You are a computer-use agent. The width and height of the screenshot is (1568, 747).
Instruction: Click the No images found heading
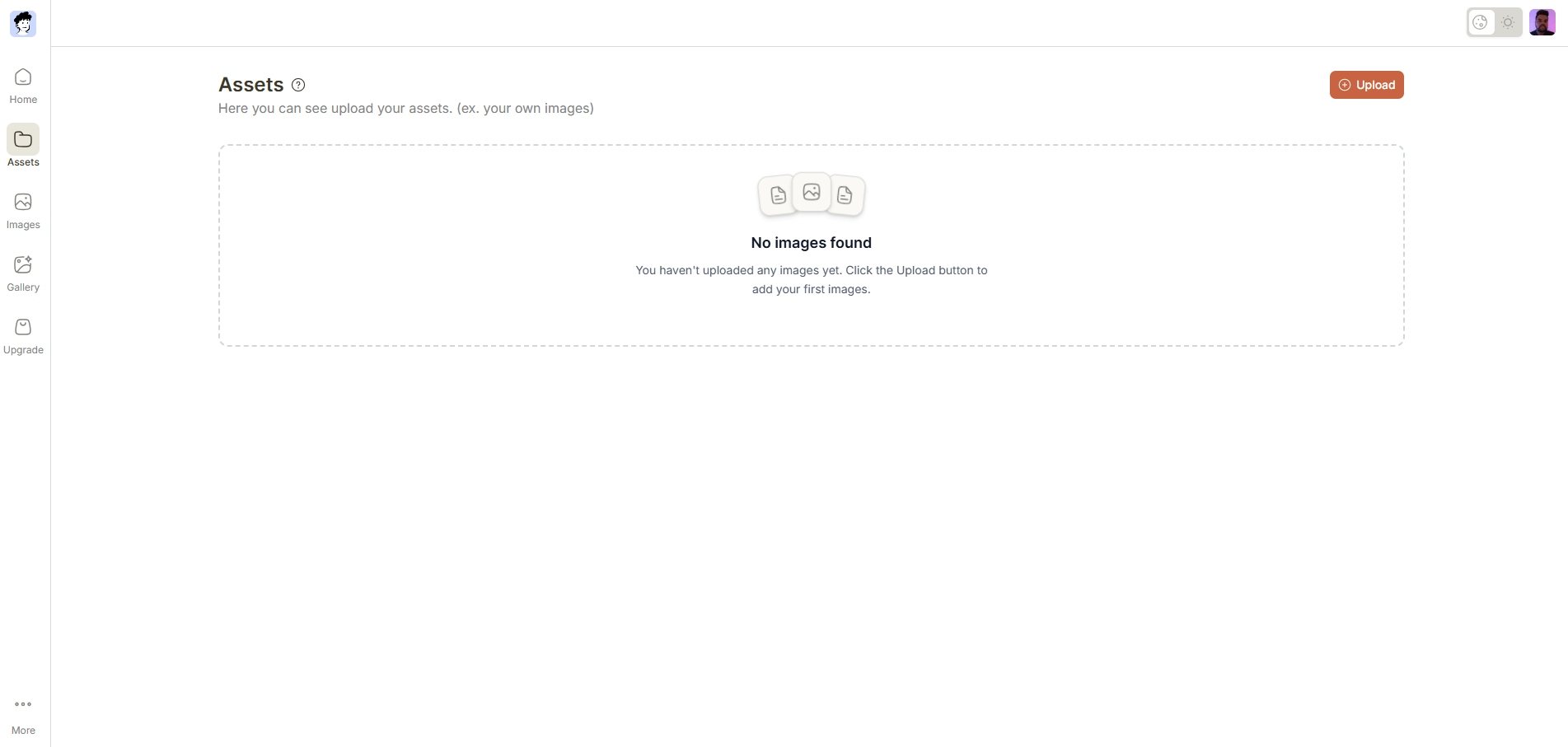point(811,243)
